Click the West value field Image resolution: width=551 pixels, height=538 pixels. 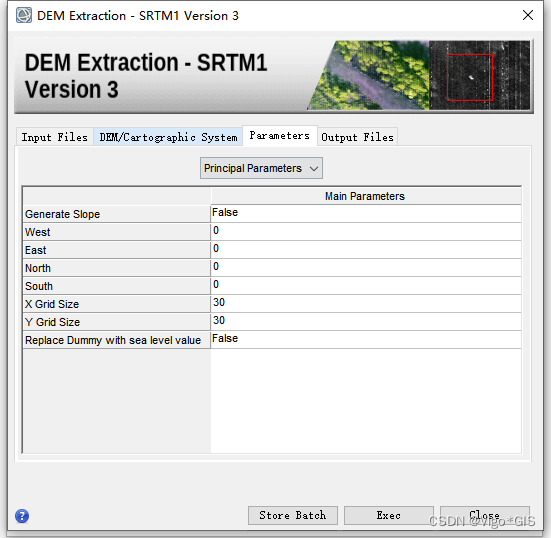pyautogui.click(x=366, y=232)
